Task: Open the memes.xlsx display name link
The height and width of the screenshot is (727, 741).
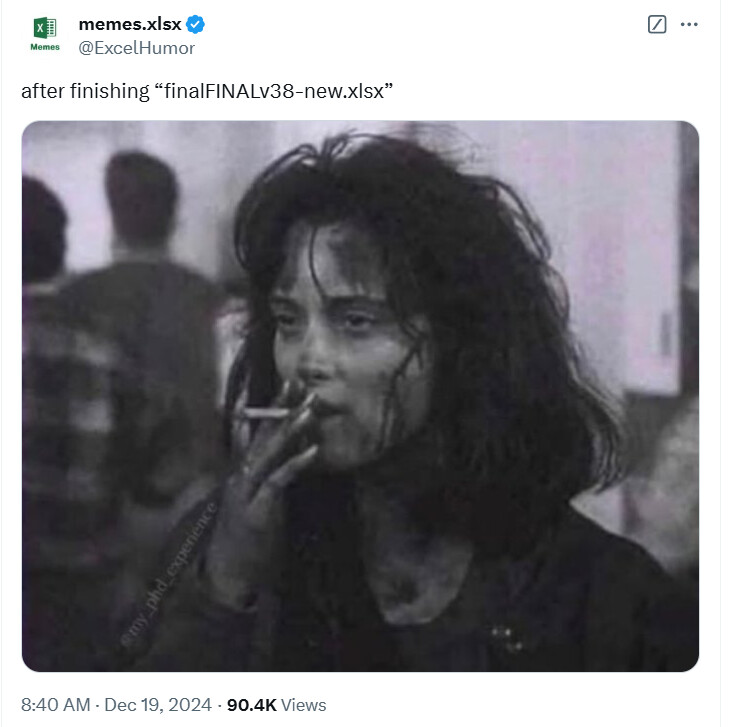Action: (130, 24)
